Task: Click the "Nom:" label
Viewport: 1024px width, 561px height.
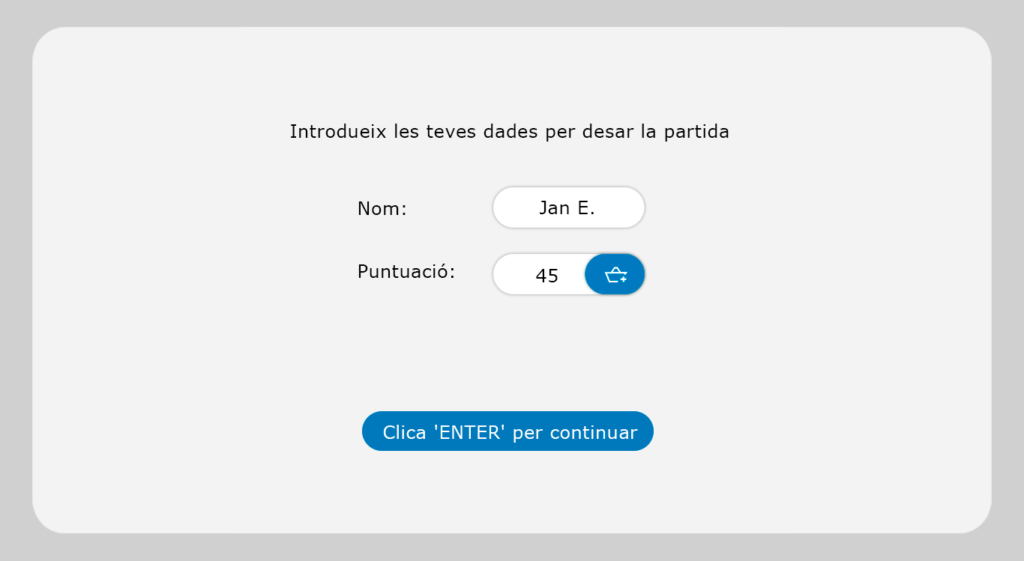Action: pos(382,209)
